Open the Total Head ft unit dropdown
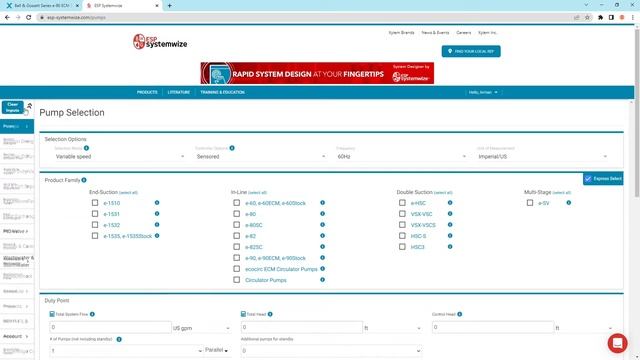Screen dimensions: 640x360 pos(392,328)
